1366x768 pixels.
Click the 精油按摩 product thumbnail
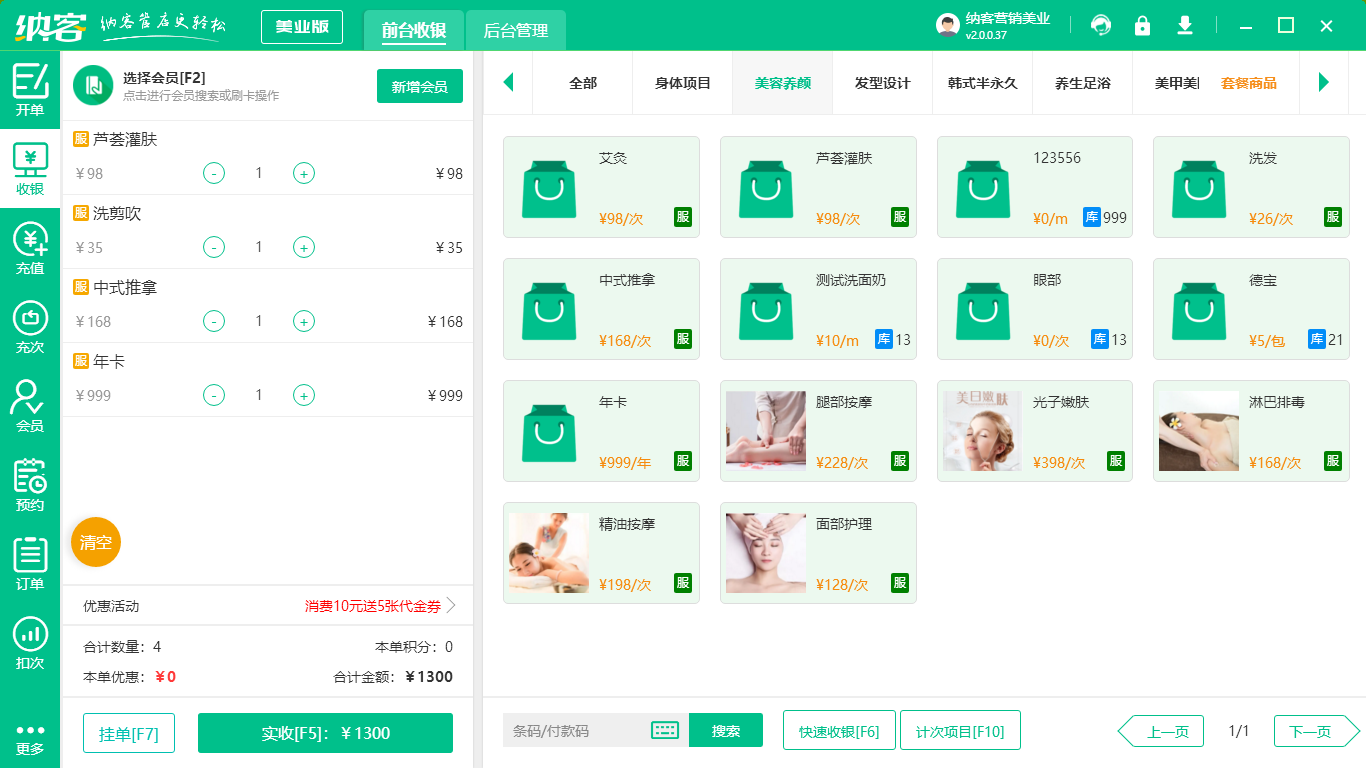(548, 552)
